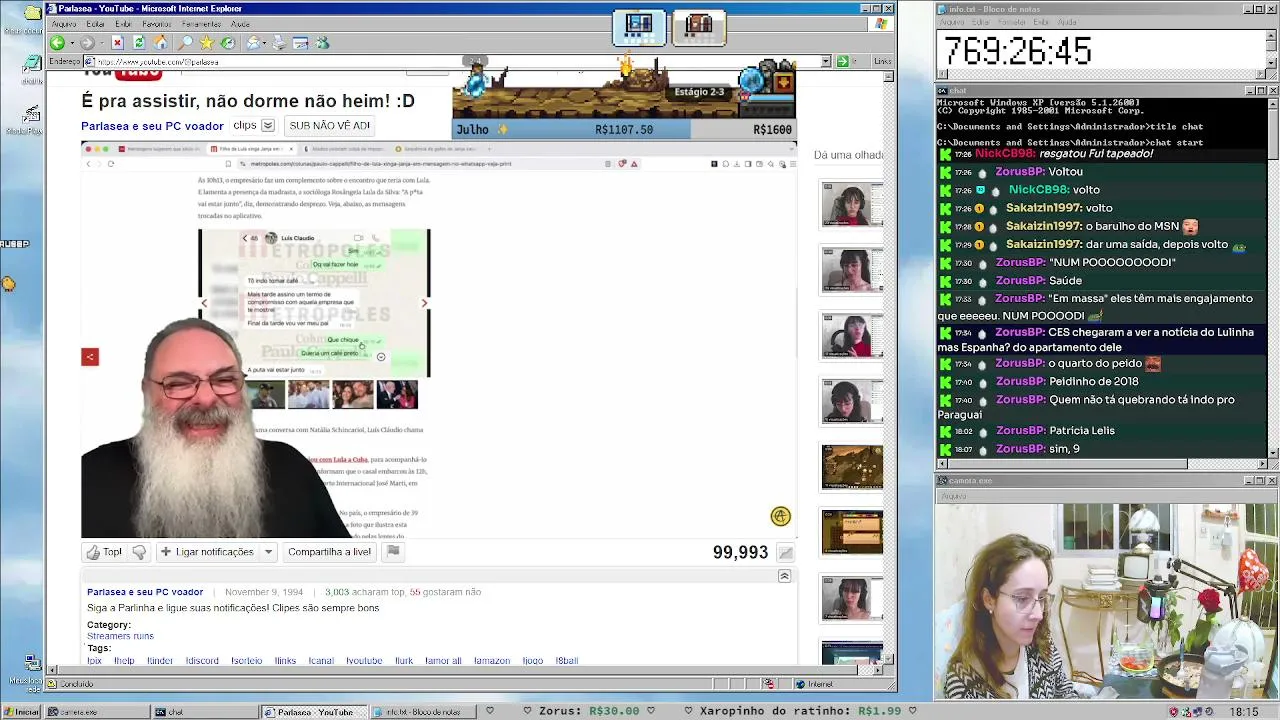Screen dimensions: 1280x720
Task: Open the Mail icon in the toolbar
Action: pos(253,43)
